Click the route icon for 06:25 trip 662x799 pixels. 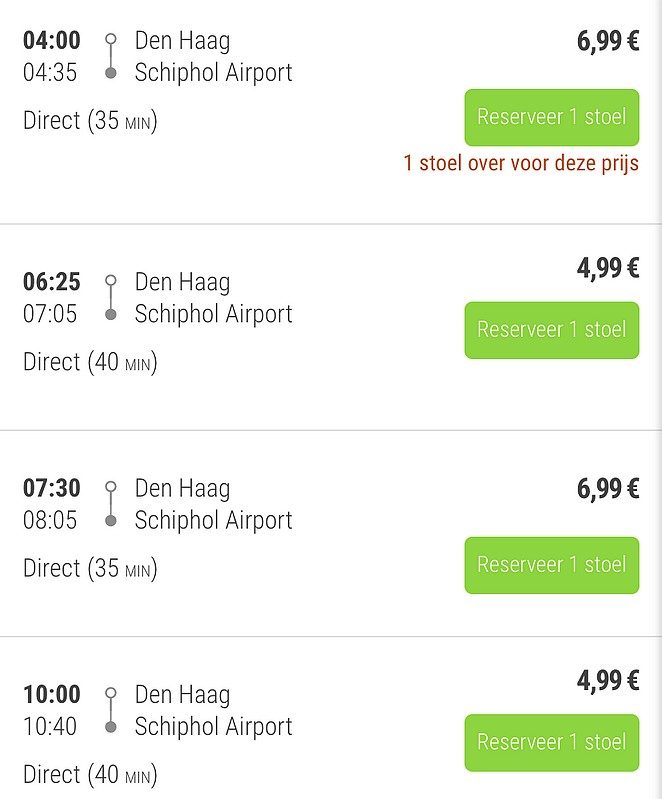click(111, 298)
